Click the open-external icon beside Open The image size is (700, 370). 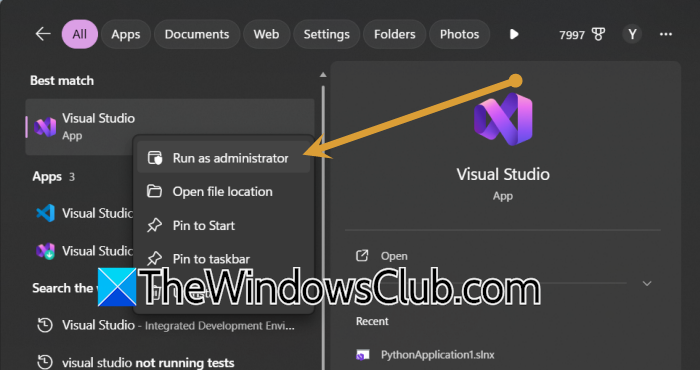click(x=362, y=256)
